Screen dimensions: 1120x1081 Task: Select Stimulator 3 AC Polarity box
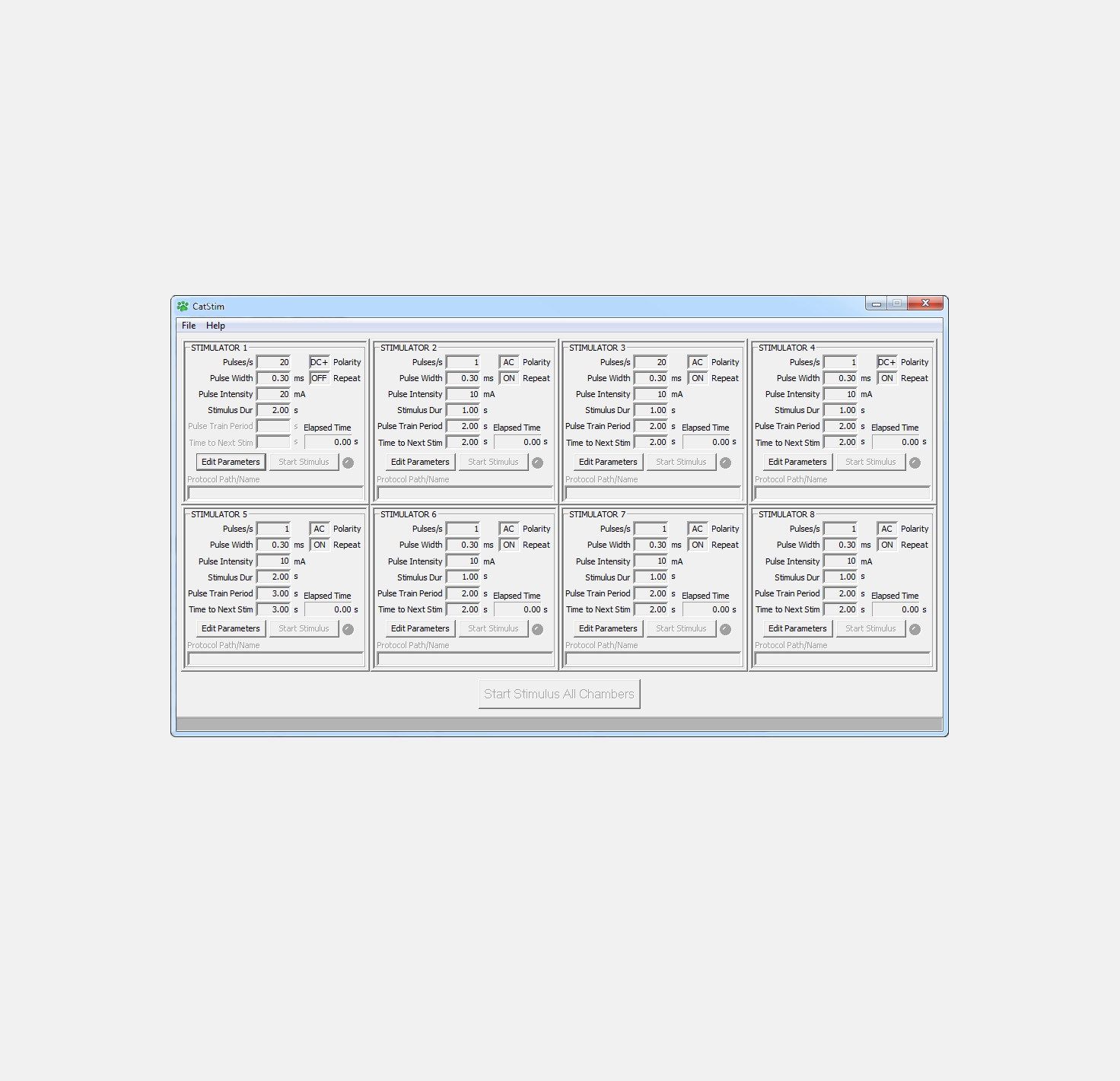click(697, 362)
